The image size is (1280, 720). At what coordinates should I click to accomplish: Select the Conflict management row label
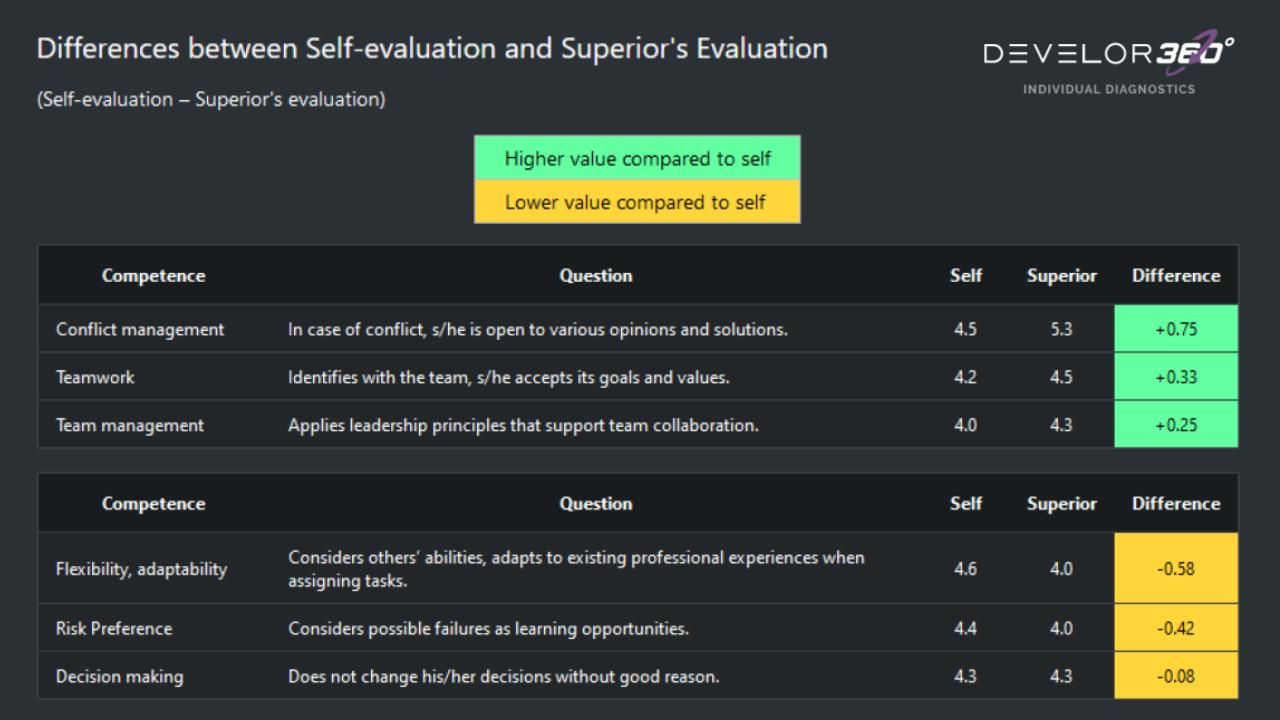coord(140,329)
